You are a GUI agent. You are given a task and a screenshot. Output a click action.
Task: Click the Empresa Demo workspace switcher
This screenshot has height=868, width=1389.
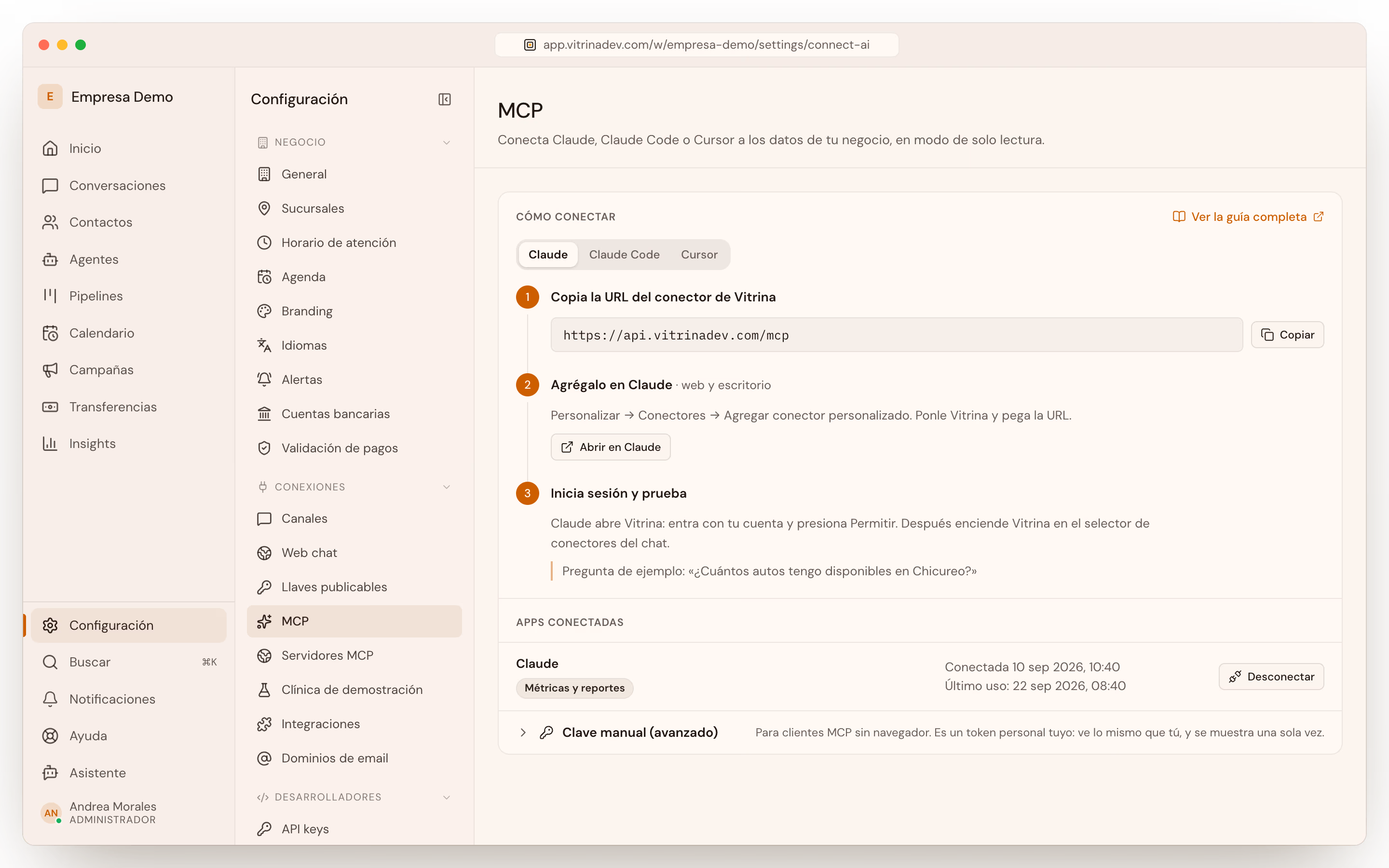[106, 96]
